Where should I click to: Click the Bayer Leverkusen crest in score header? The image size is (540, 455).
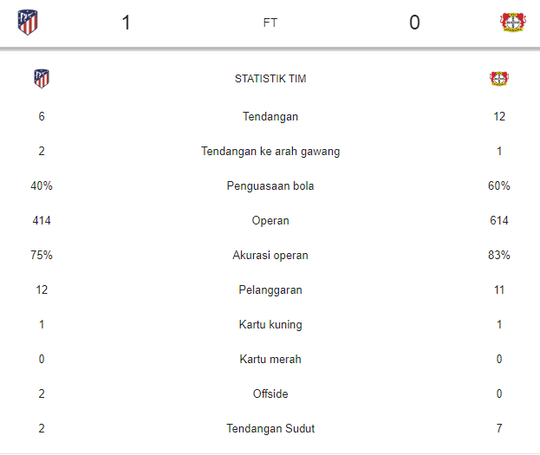click(513, 22)
